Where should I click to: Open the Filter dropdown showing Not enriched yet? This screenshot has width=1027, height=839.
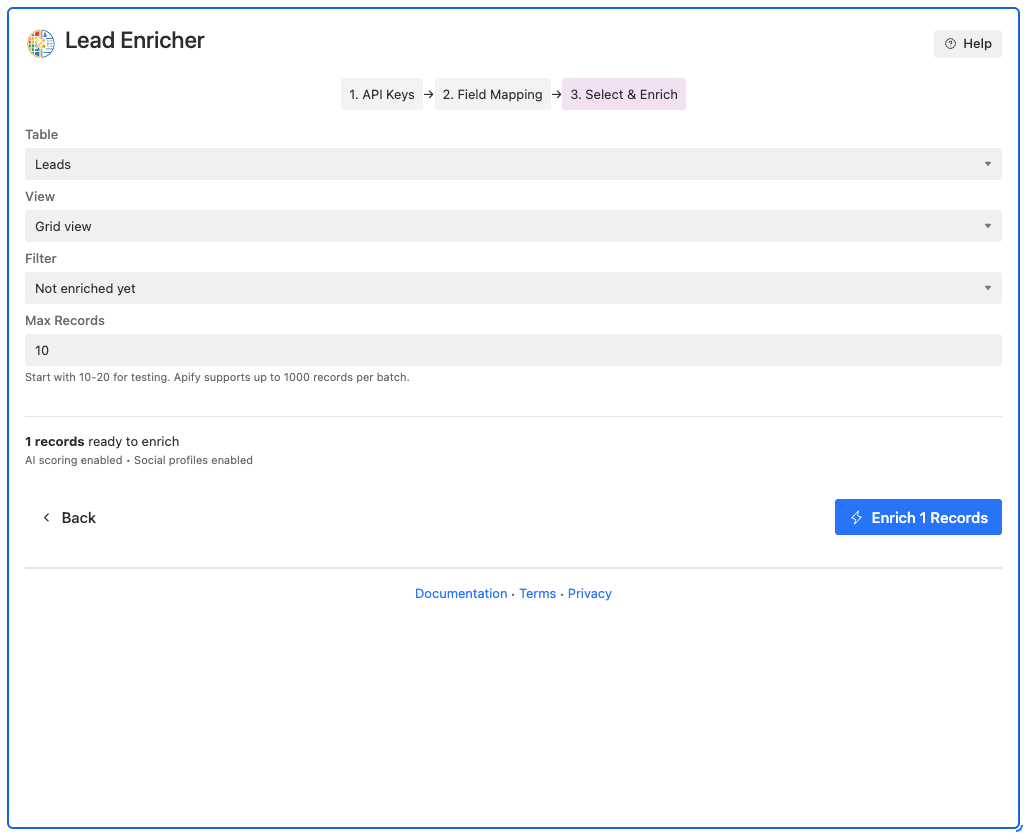coord(513,288)
